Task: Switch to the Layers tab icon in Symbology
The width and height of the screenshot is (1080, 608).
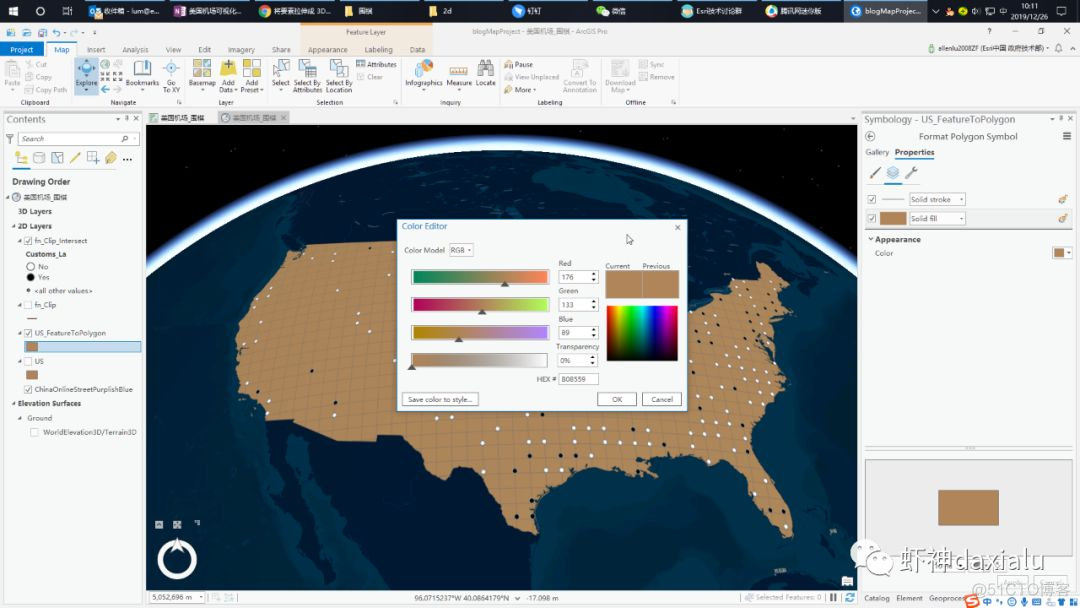Action: 892,172
